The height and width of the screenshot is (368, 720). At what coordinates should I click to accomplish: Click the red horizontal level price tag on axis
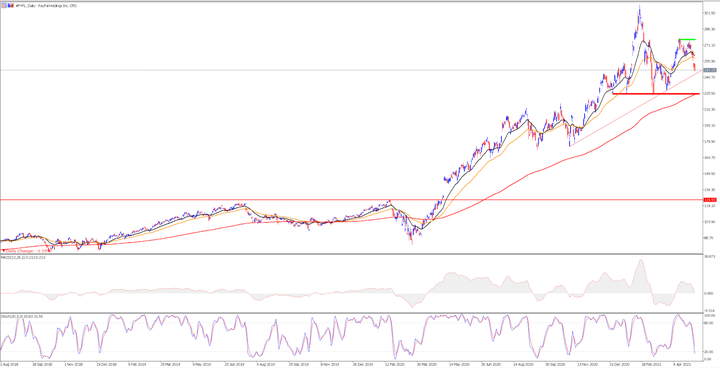[x=710, y=200]
